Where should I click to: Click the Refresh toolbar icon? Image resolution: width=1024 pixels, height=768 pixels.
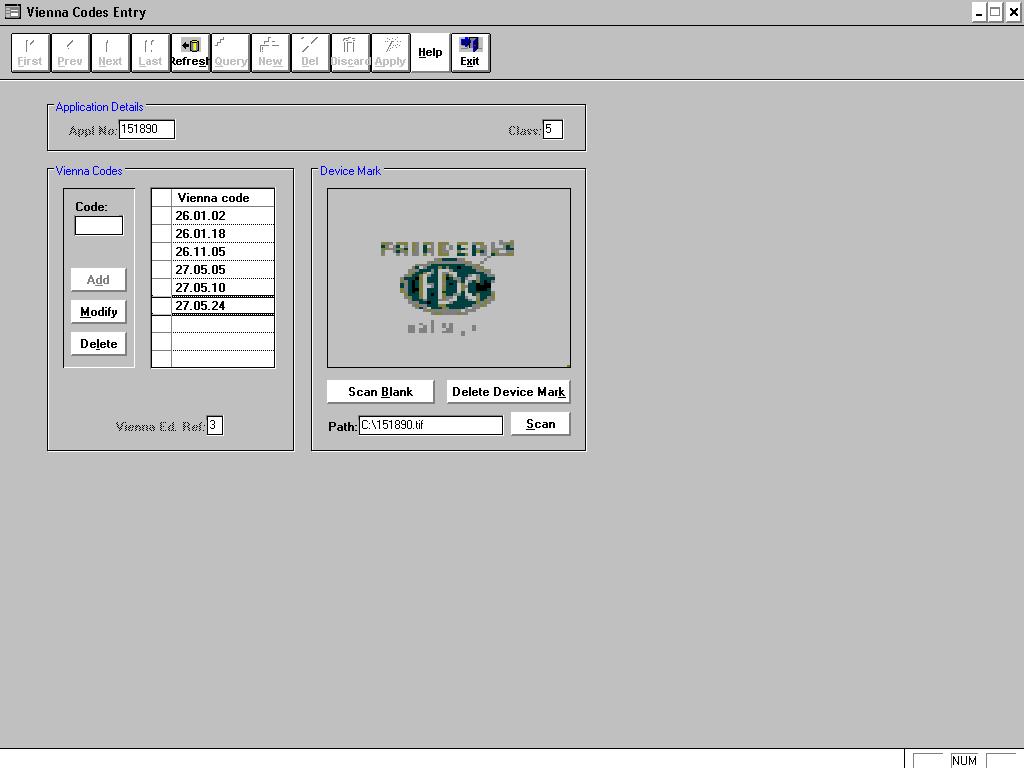point(190,52)
